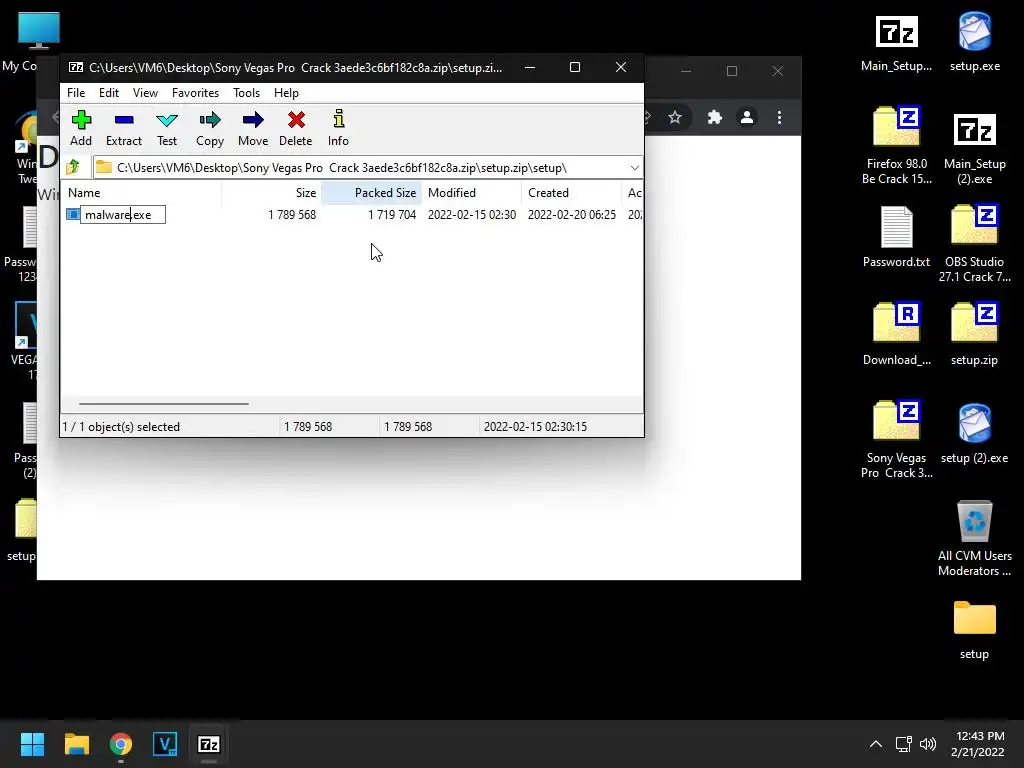Open the View menu

pos(145,93)
